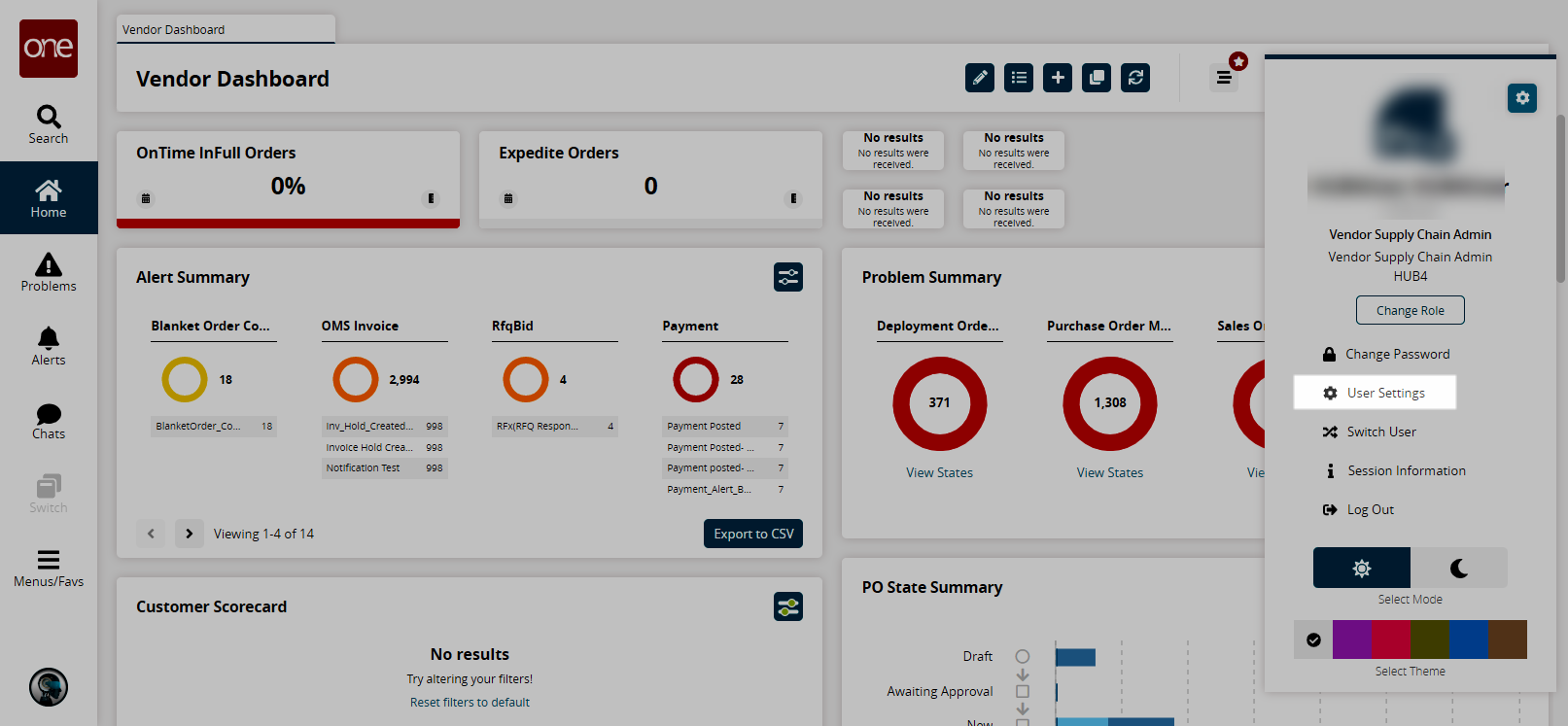
Task: Open Menus/Favs in the sidebar
Action: coord(49,568)
